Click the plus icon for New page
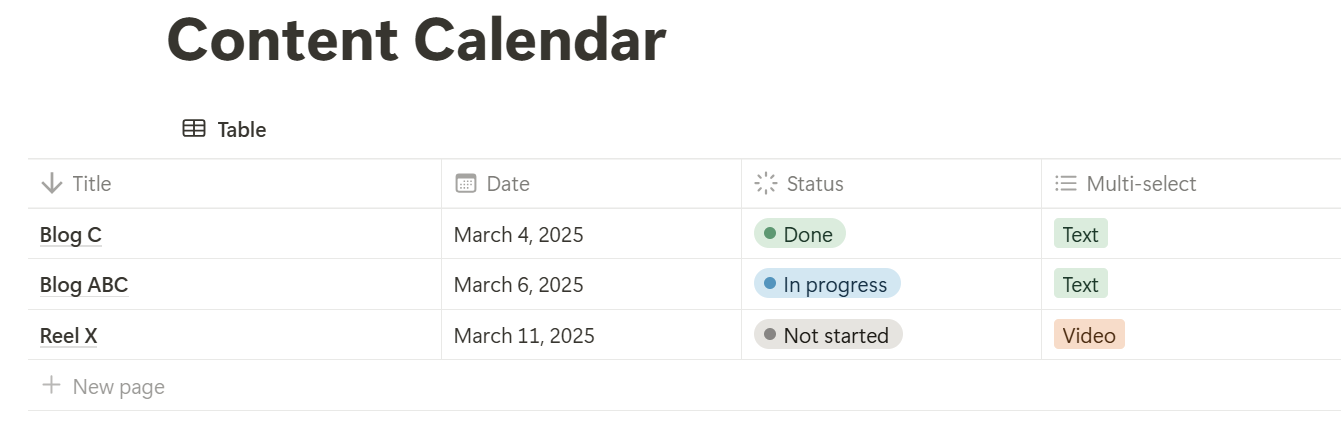The height and width of the screenshot is (434, 1341). [51, 386]
